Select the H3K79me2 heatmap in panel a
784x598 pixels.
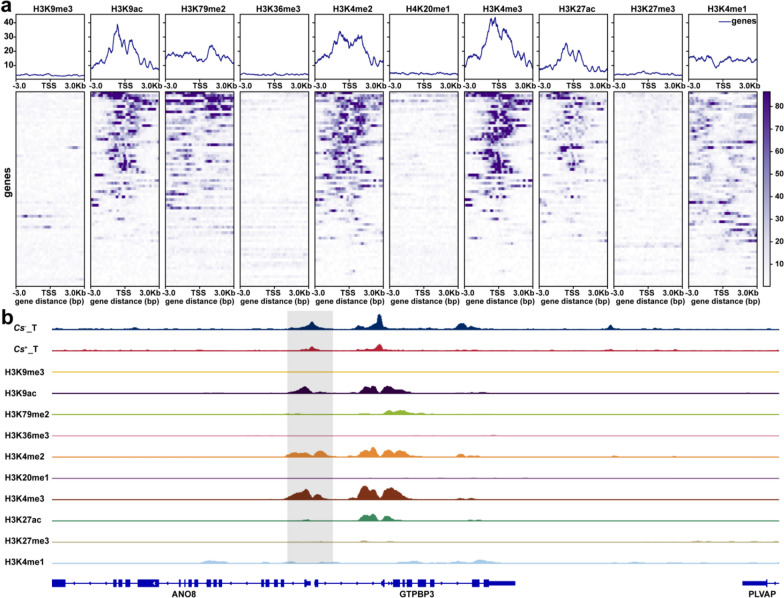point(200,188)
